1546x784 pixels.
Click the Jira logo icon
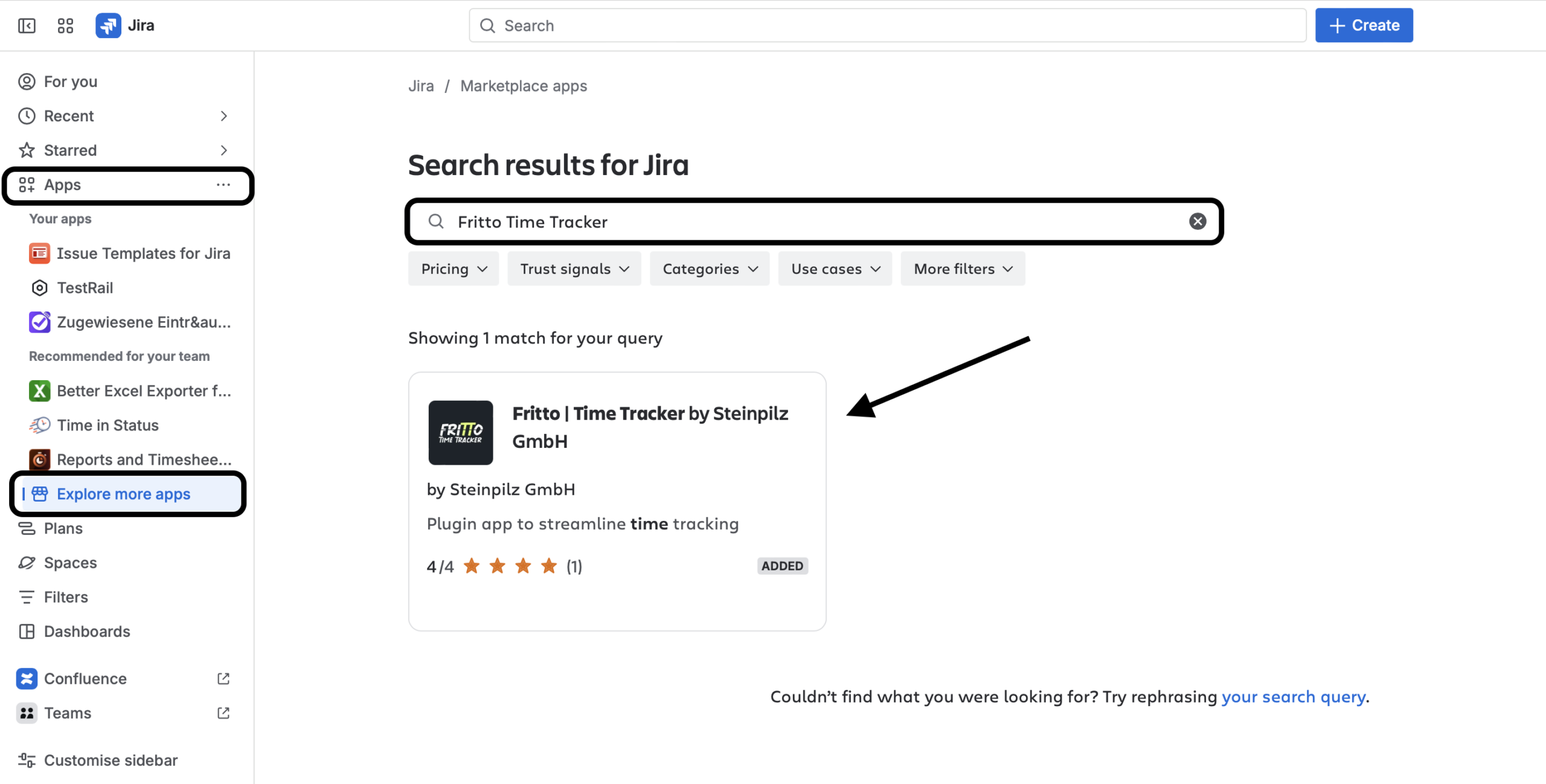pyautogui.click(x=108, y=25)
